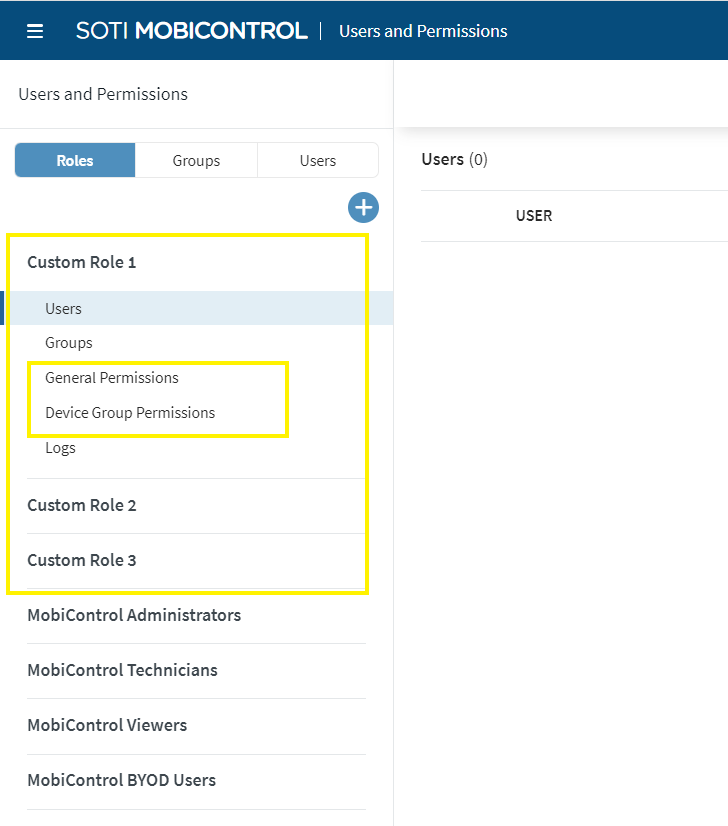This screenshot has width=728, height=826.
Task: Select Users under Custom Role 1
Action: point(63,309)
